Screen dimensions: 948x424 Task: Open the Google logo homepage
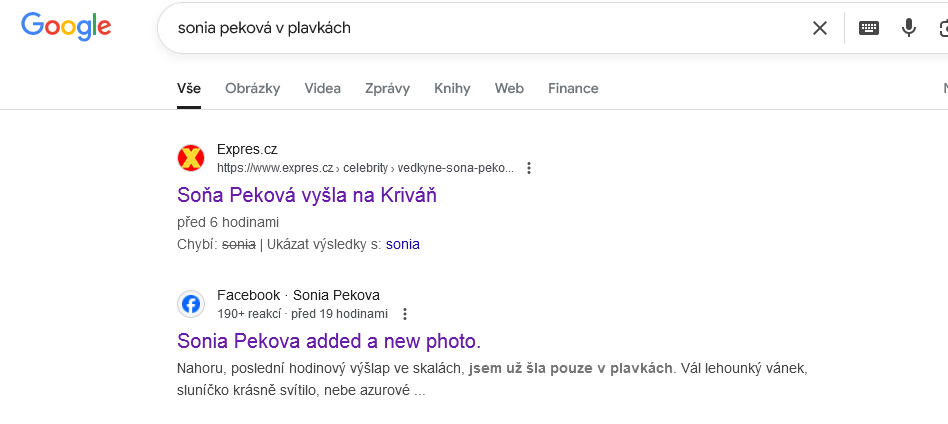coord(66,27)
